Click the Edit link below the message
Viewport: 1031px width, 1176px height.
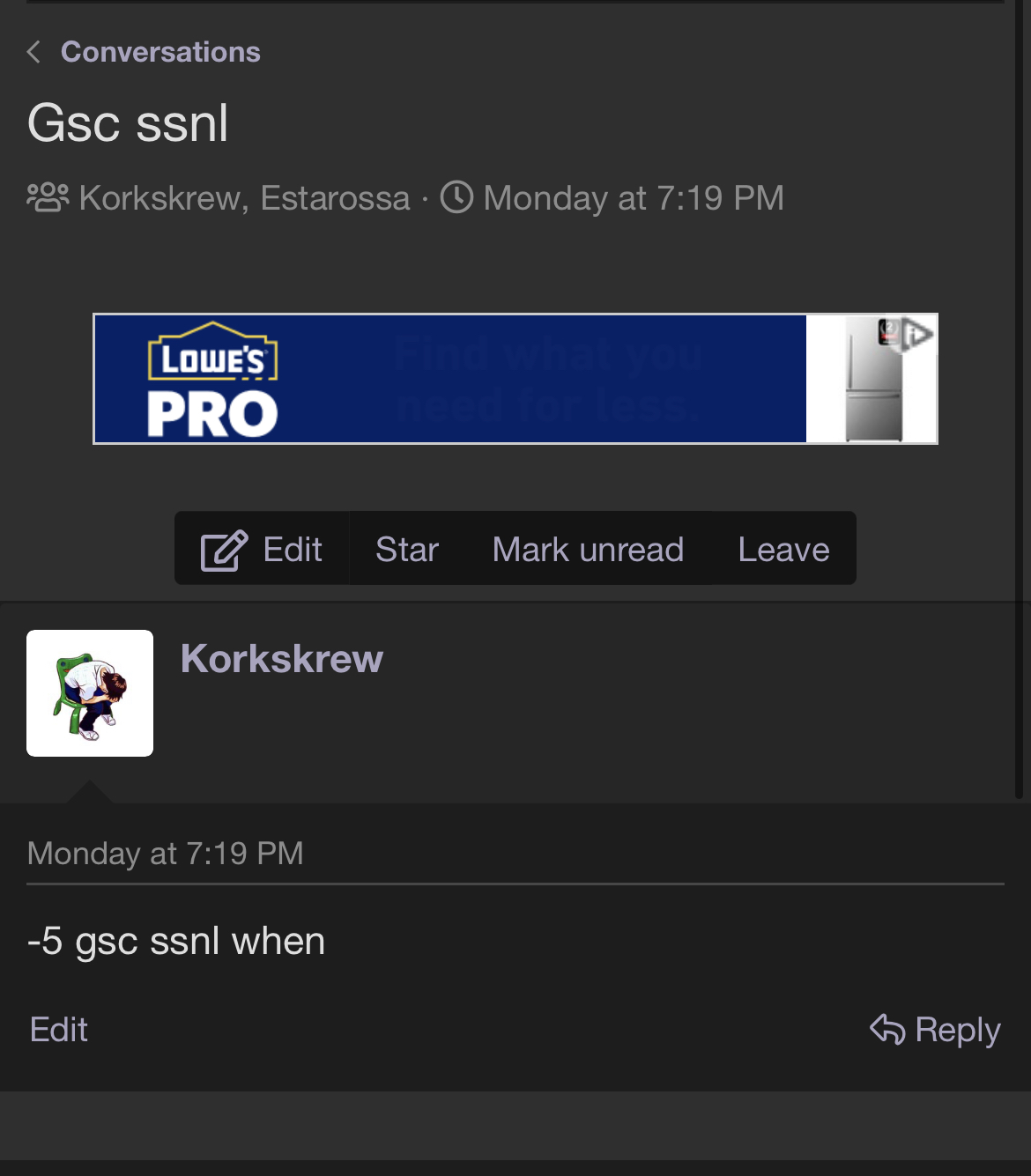coord(59,1029)
